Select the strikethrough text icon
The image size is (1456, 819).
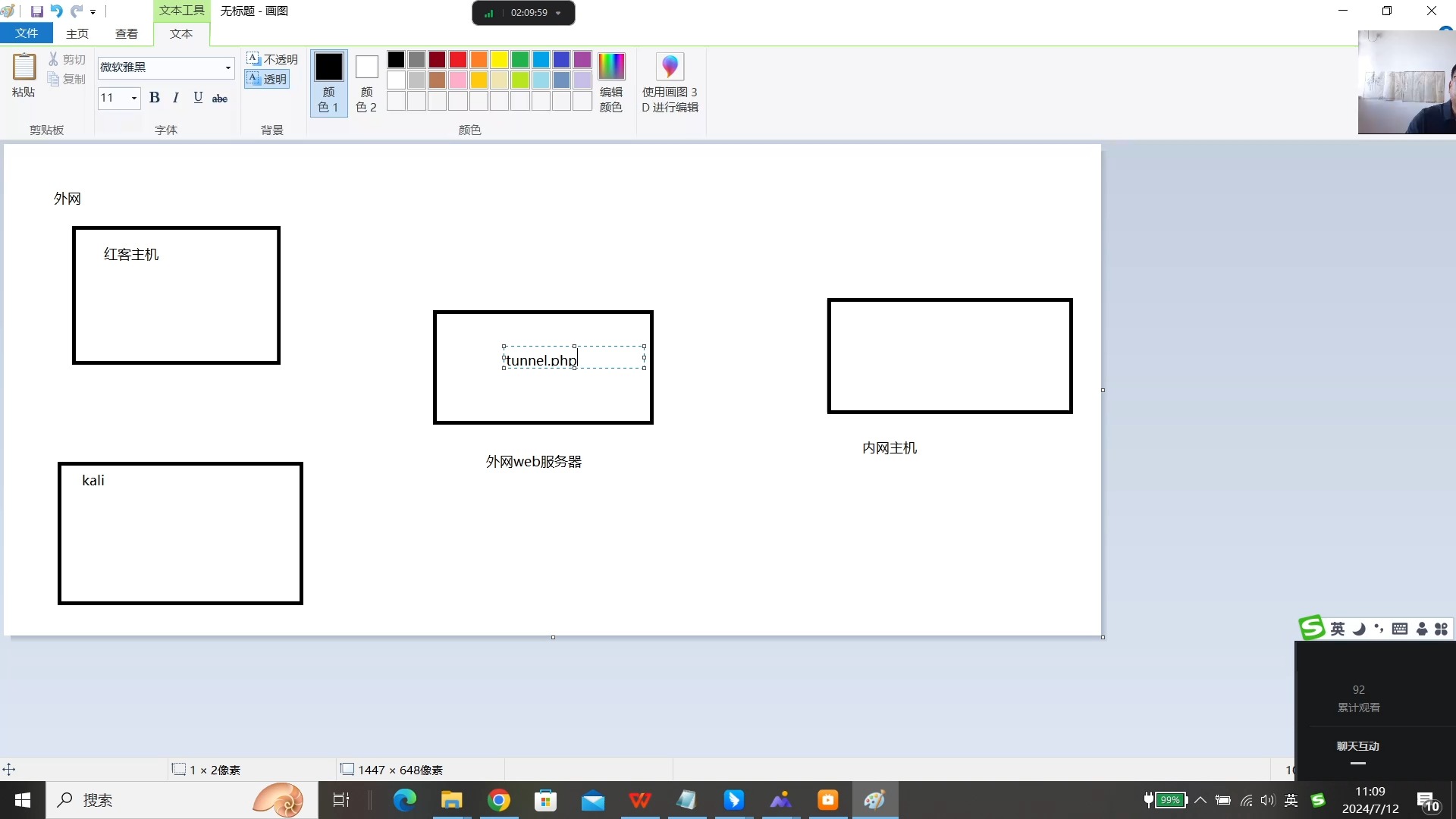click(220, 98)
